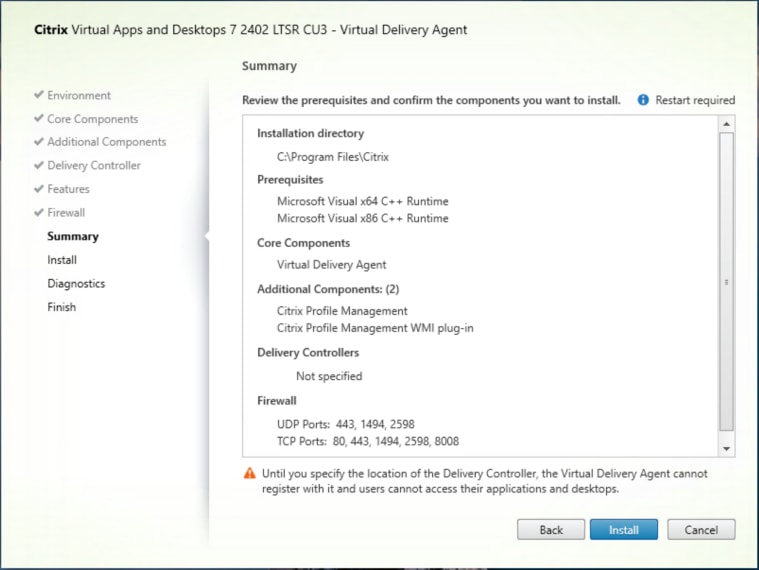Go to Additional Components sidebar step
Screen dimensions: 759x570
tap(106, 142)
